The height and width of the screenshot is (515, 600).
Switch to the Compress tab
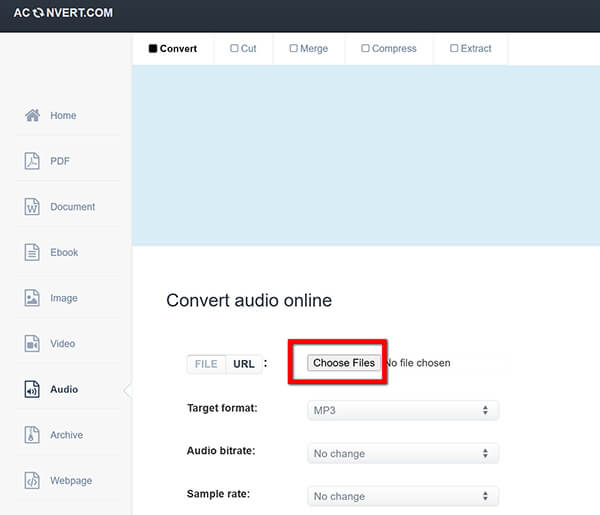[x=389, y=49]
